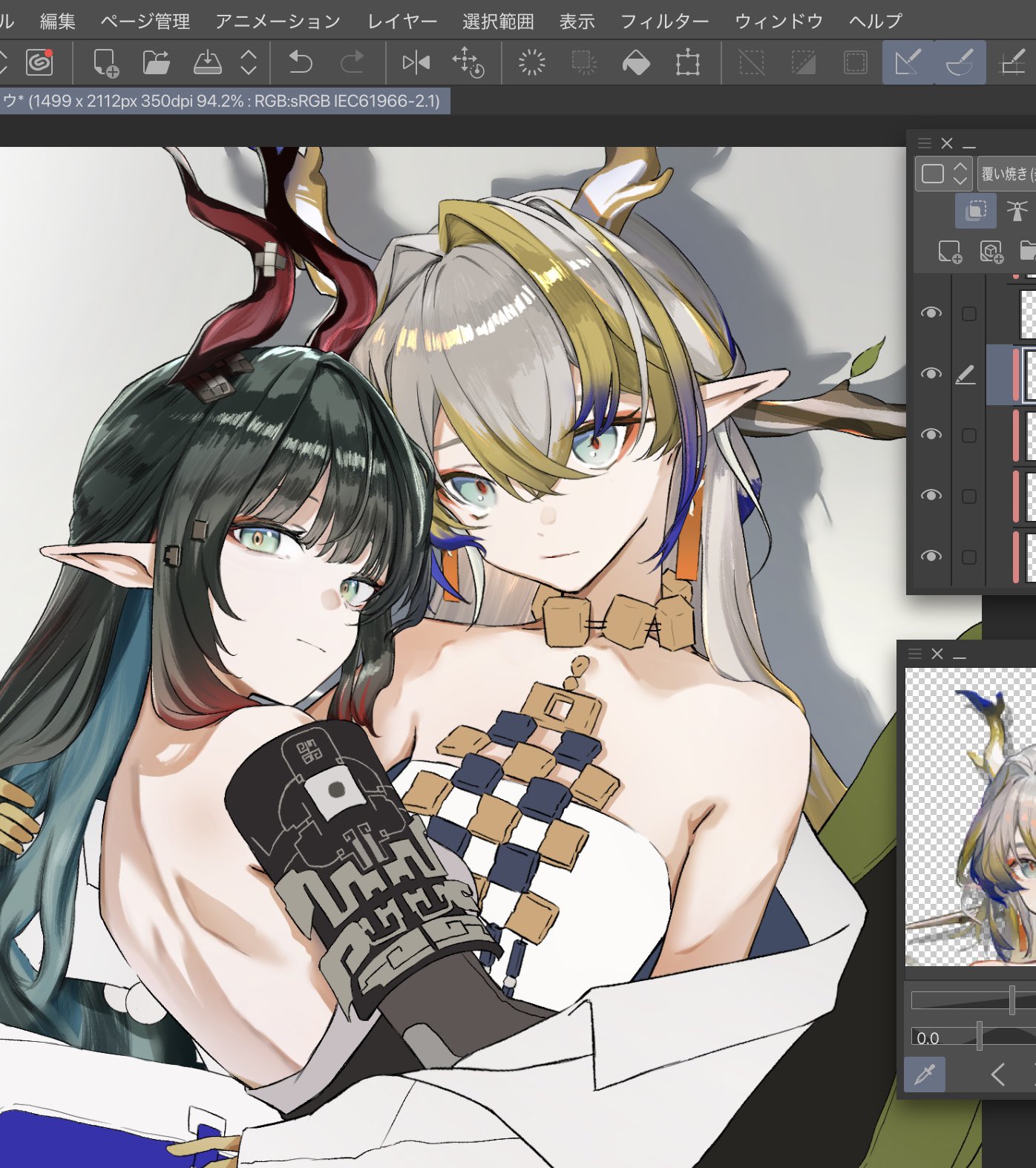
Task: Tick the checkbox of the layer directly below the selected layer
Action: (968, 436)
